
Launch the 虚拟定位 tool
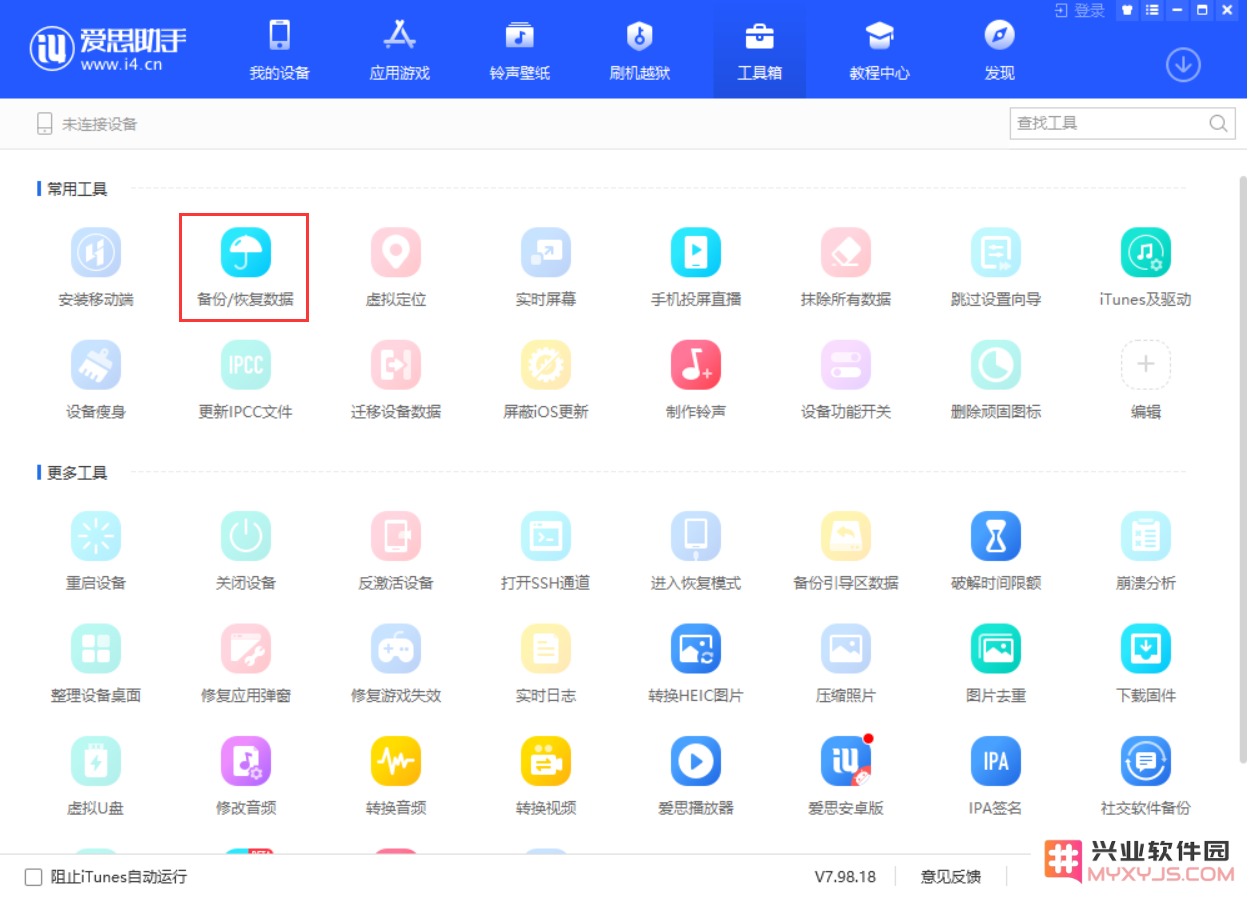pyautogui.click(x=396, y=267)
